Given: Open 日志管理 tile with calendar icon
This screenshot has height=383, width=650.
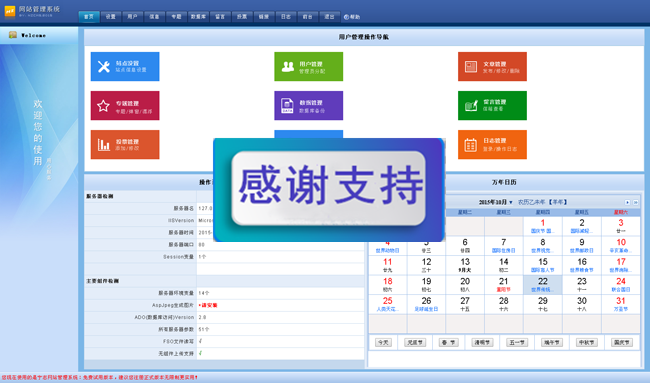Looking at the screenshot, I should [492, 144].
